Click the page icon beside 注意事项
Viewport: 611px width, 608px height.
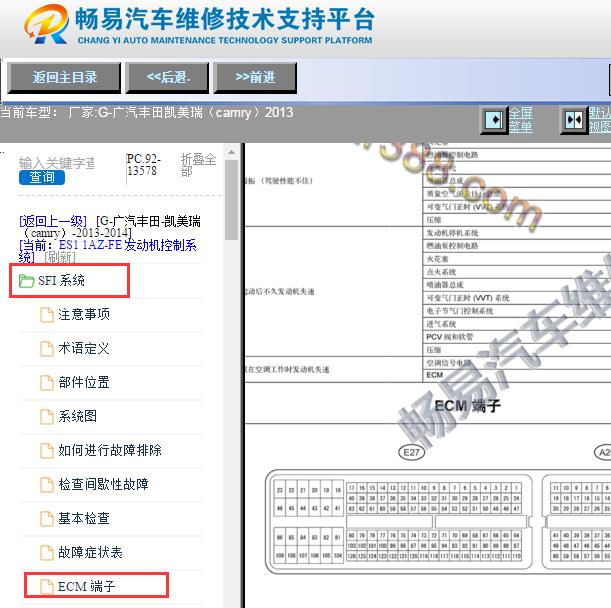(47, 315)
